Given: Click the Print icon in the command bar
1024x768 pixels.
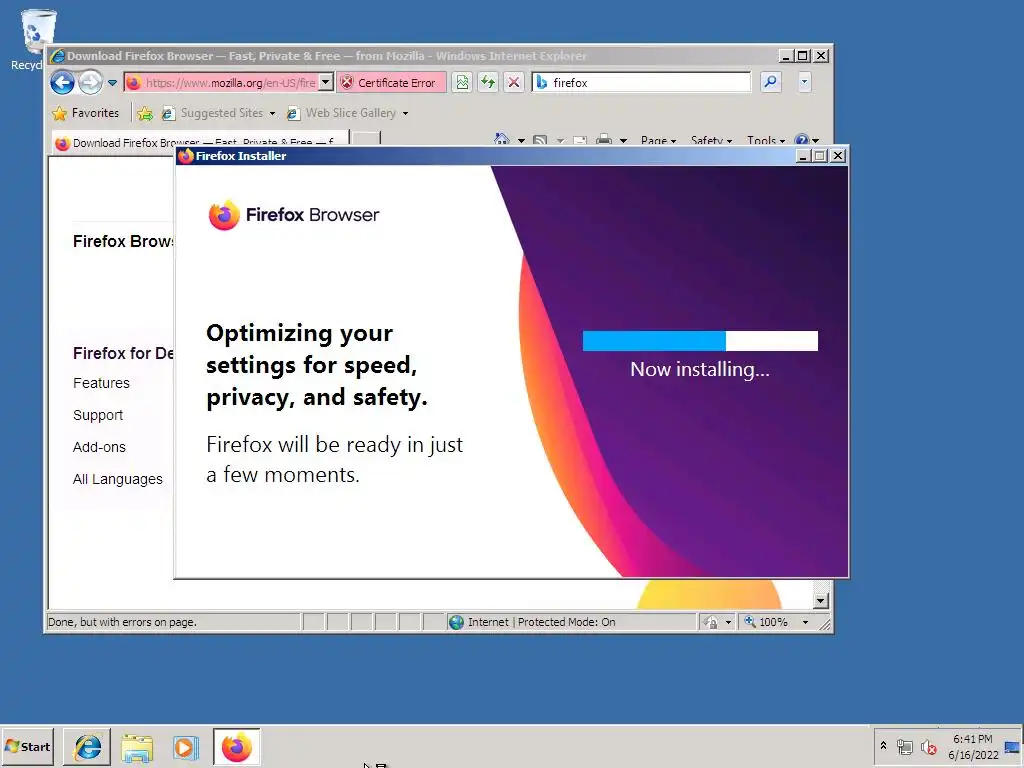Looking at the screenshot, I should pos(604,140).
